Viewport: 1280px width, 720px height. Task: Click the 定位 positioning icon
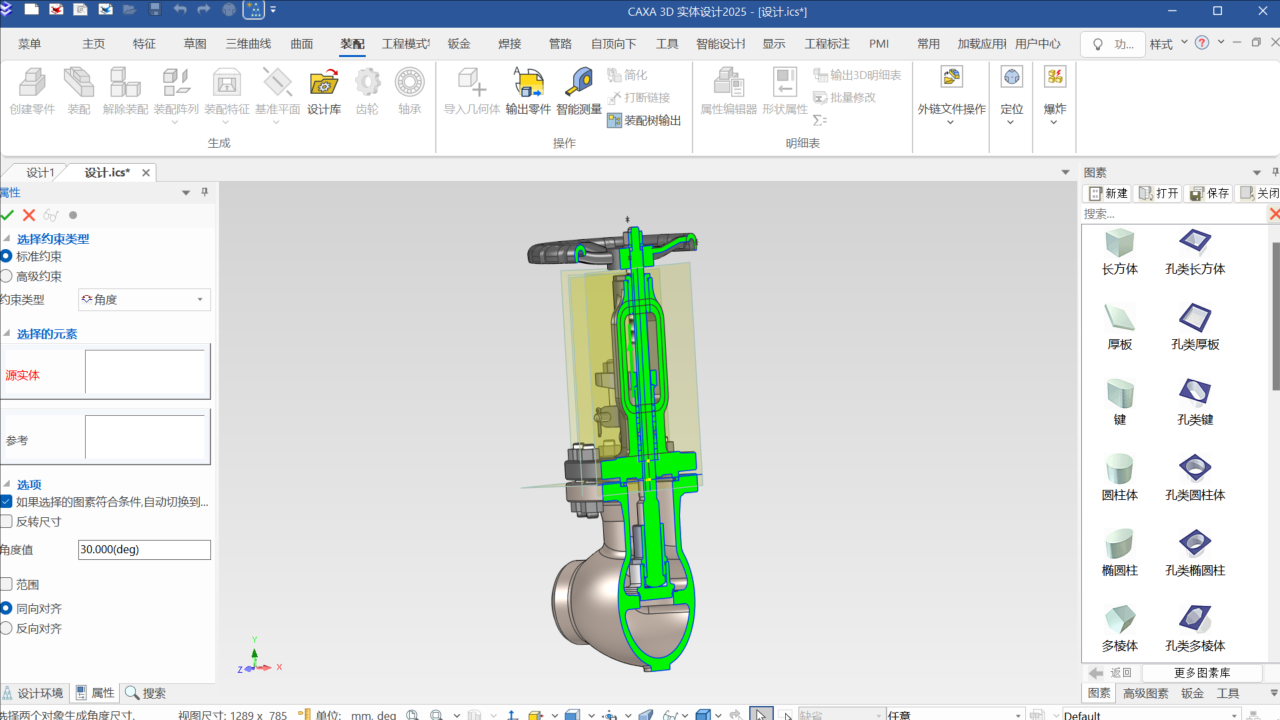point(1011,78)
